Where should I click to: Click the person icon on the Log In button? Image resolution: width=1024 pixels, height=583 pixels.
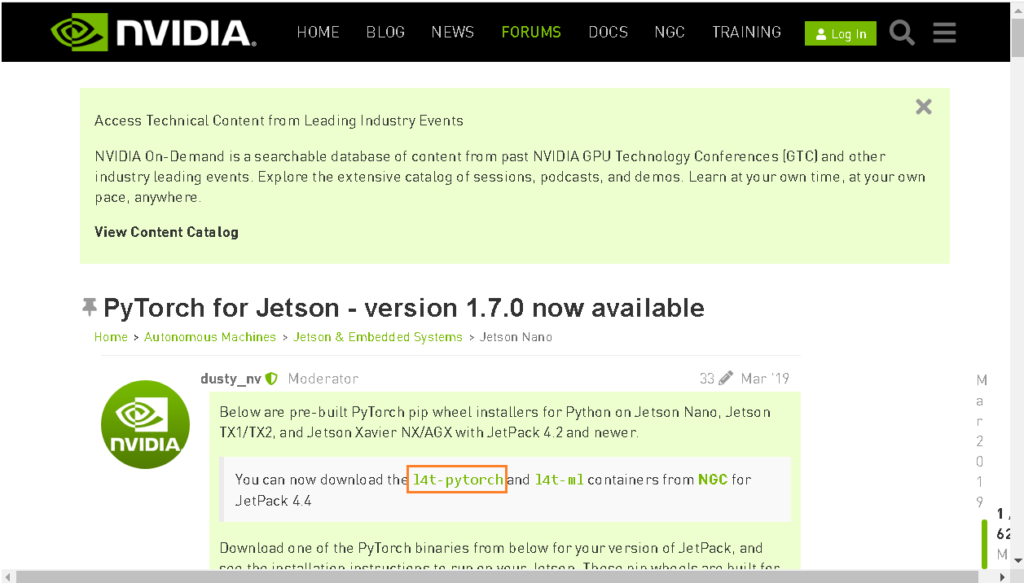821,33
